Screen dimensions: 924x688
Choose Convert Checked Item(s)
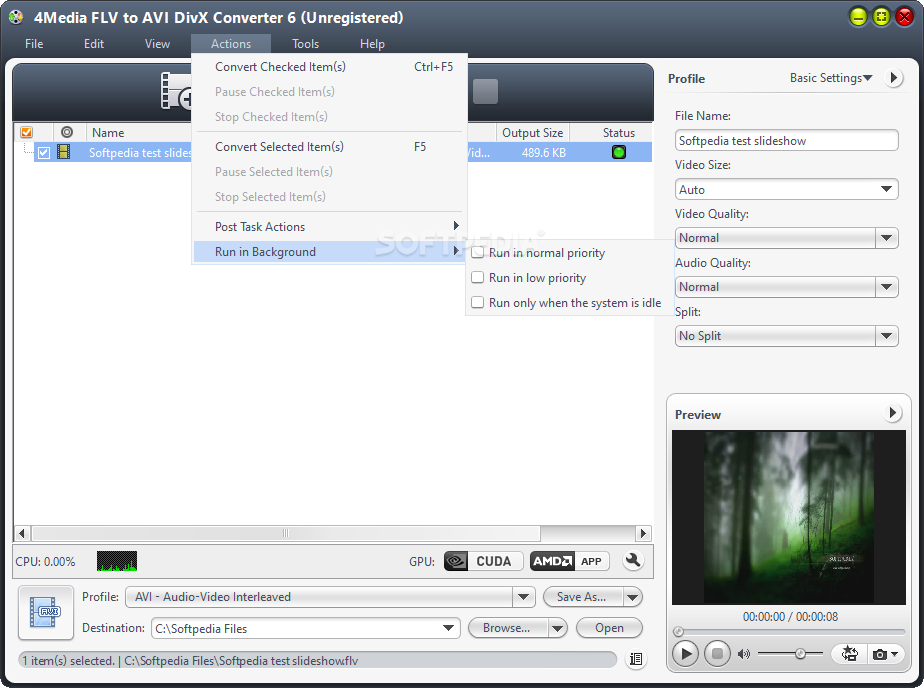tap(330, 67)
